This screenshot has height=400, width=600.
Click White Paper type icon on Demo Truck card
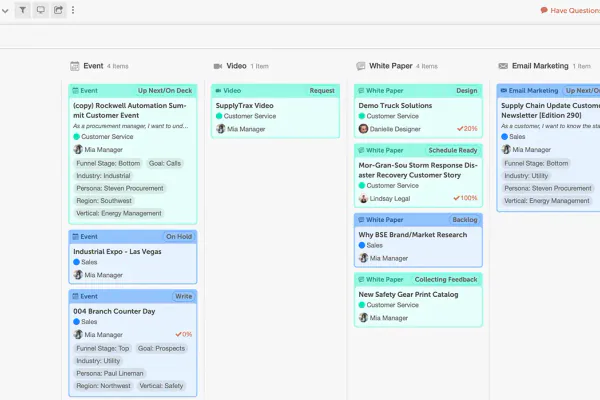click(361, 91)
